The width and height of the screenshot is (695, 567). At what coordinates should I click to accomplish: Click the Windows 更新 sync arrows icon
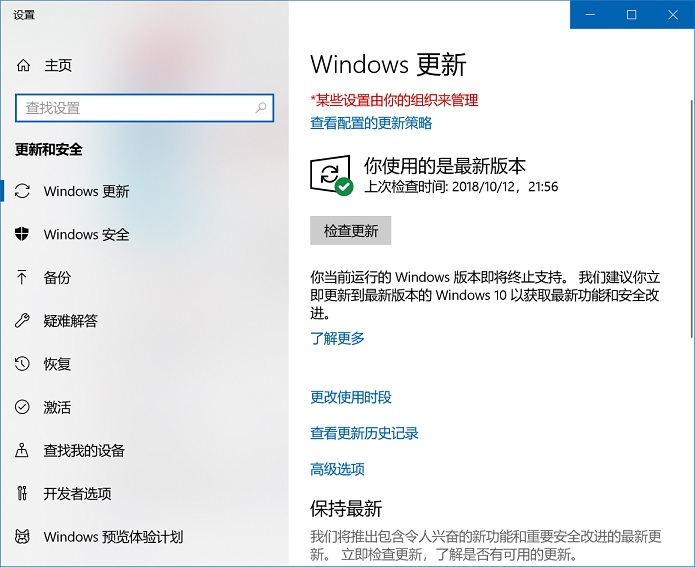tap(22, 191)
